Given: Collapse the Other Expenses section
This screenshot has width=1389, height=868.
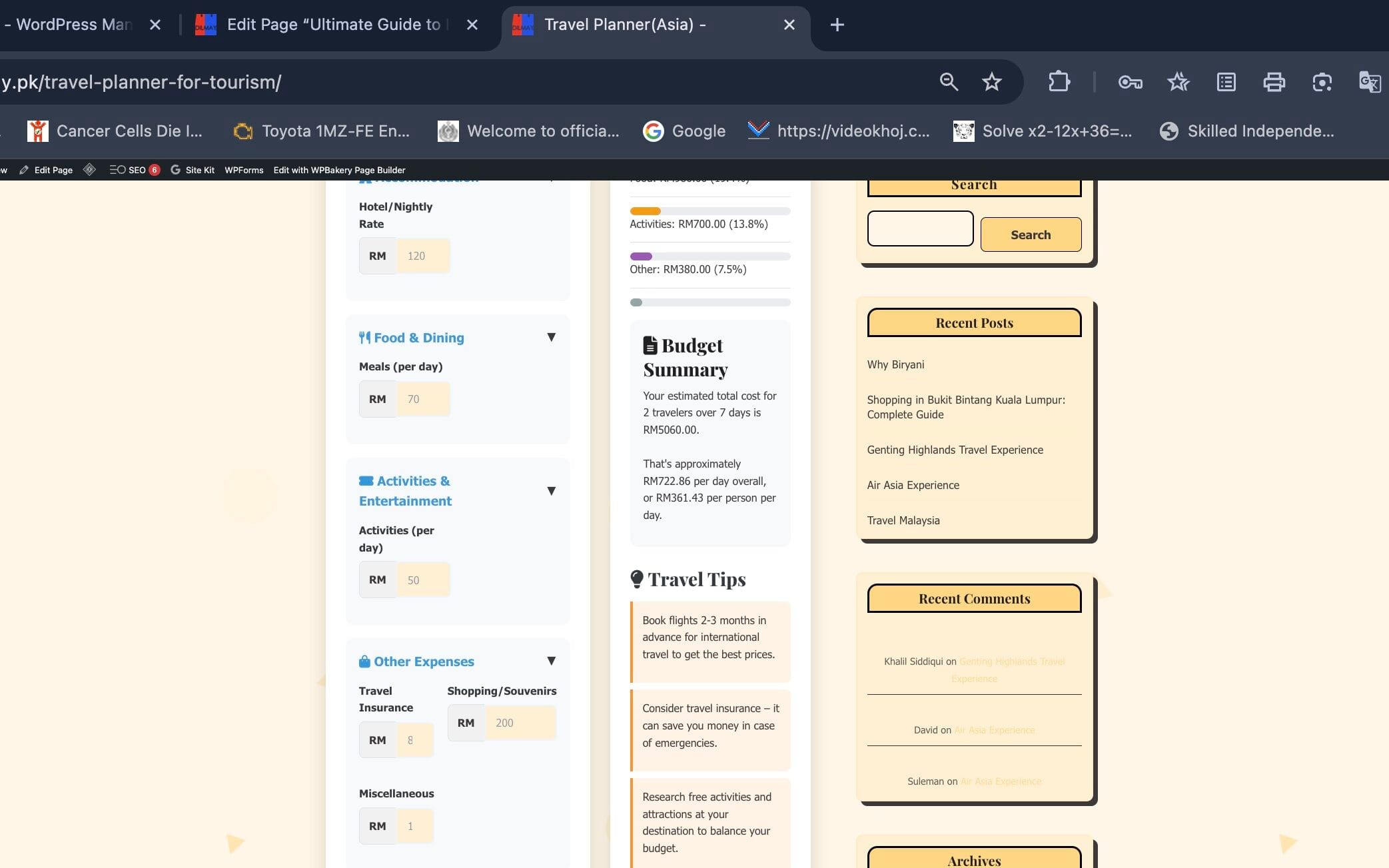Looking at the screenshot, I should coord(551,661).
